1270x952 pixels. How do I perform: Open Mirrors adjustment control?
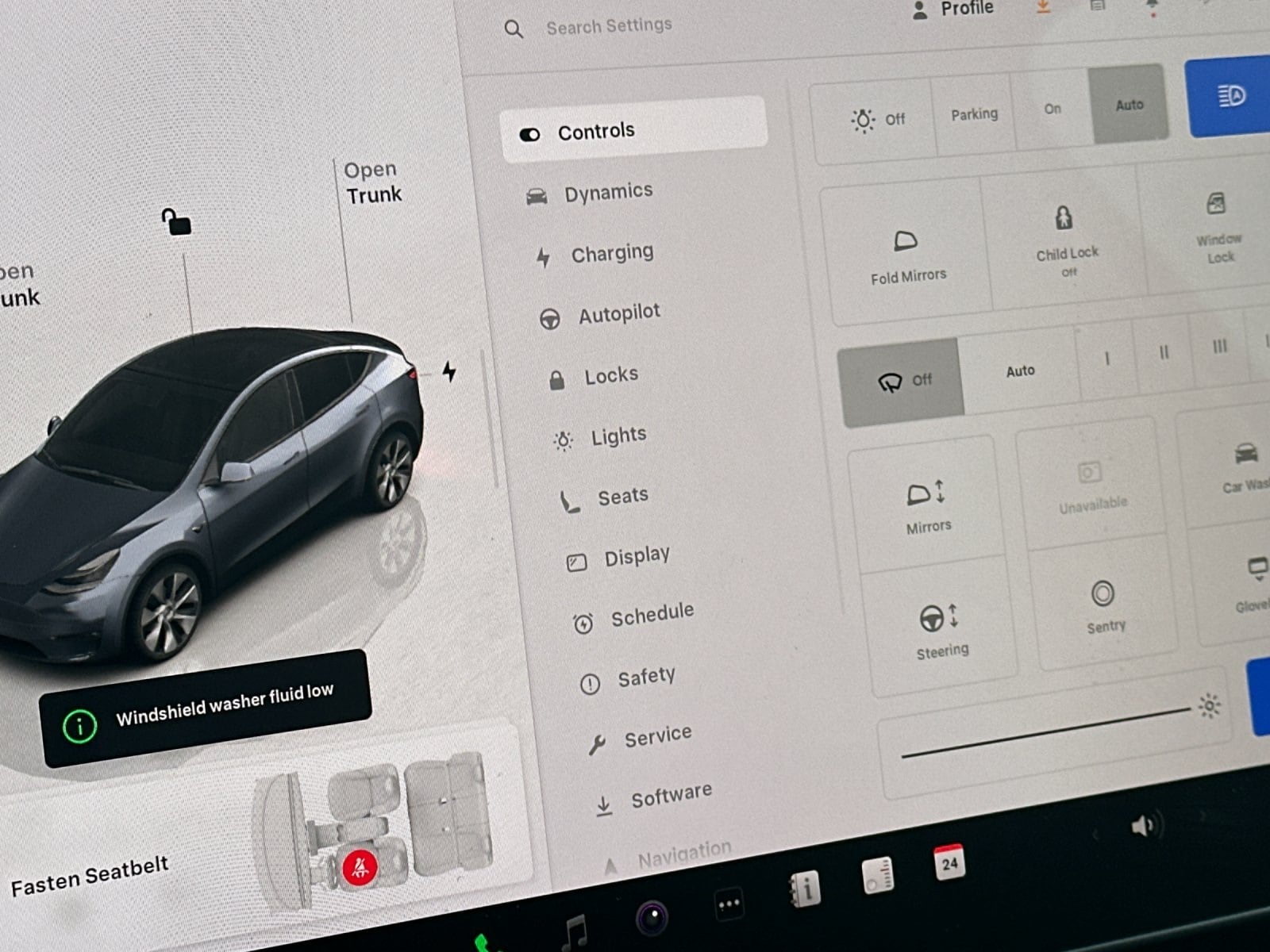coord(926,494)
